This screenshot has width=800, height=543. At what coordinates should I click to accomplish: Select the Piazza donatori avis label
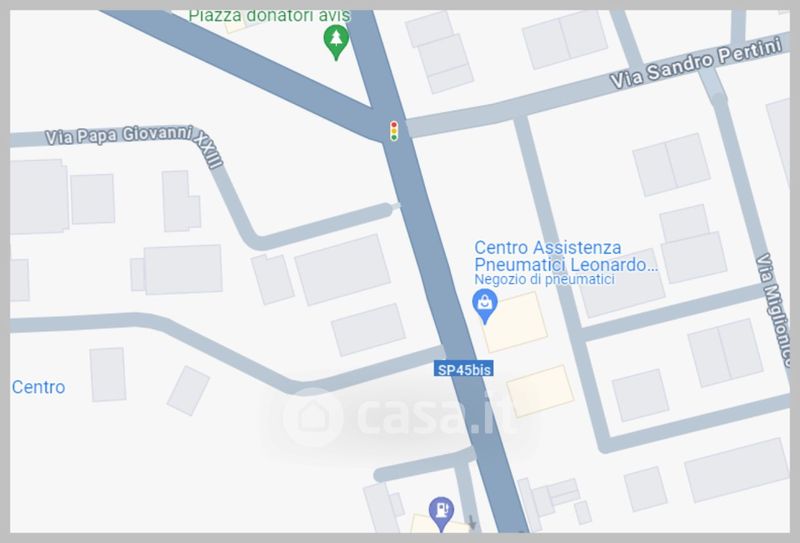click(269, 16)
